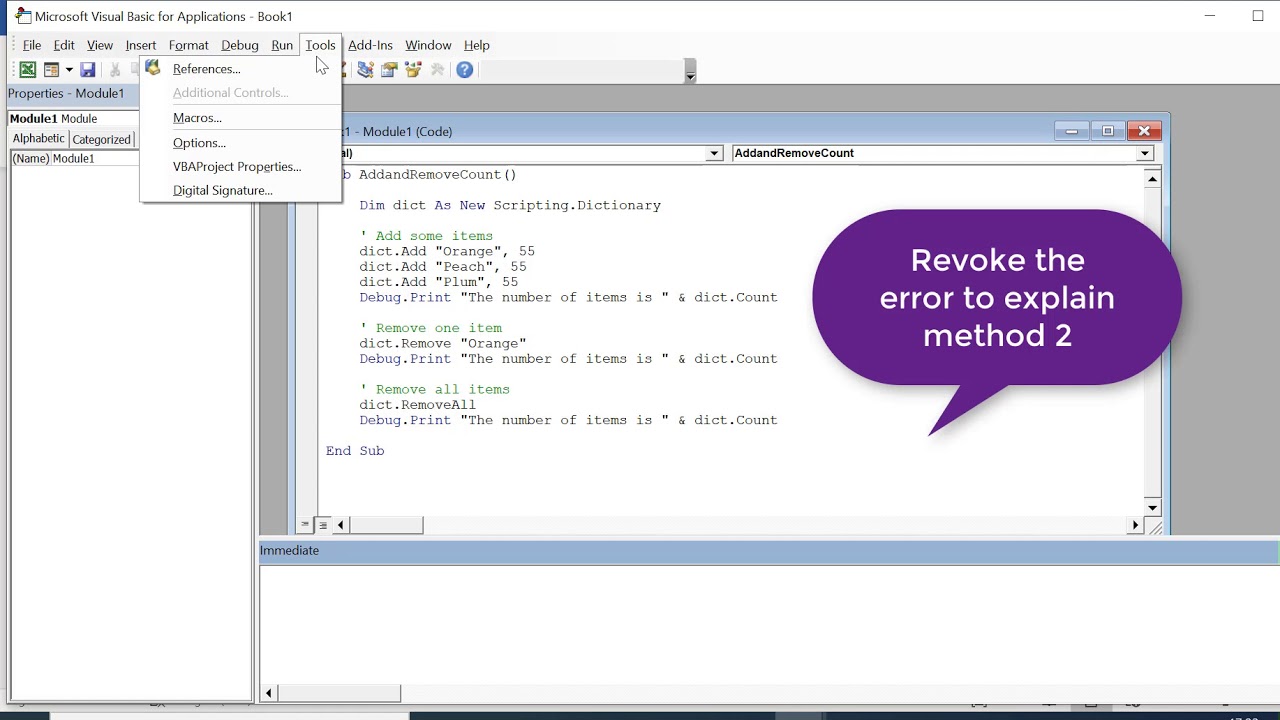
Task: Expand the Object dropdown in code window
Action: pos(714,154)
